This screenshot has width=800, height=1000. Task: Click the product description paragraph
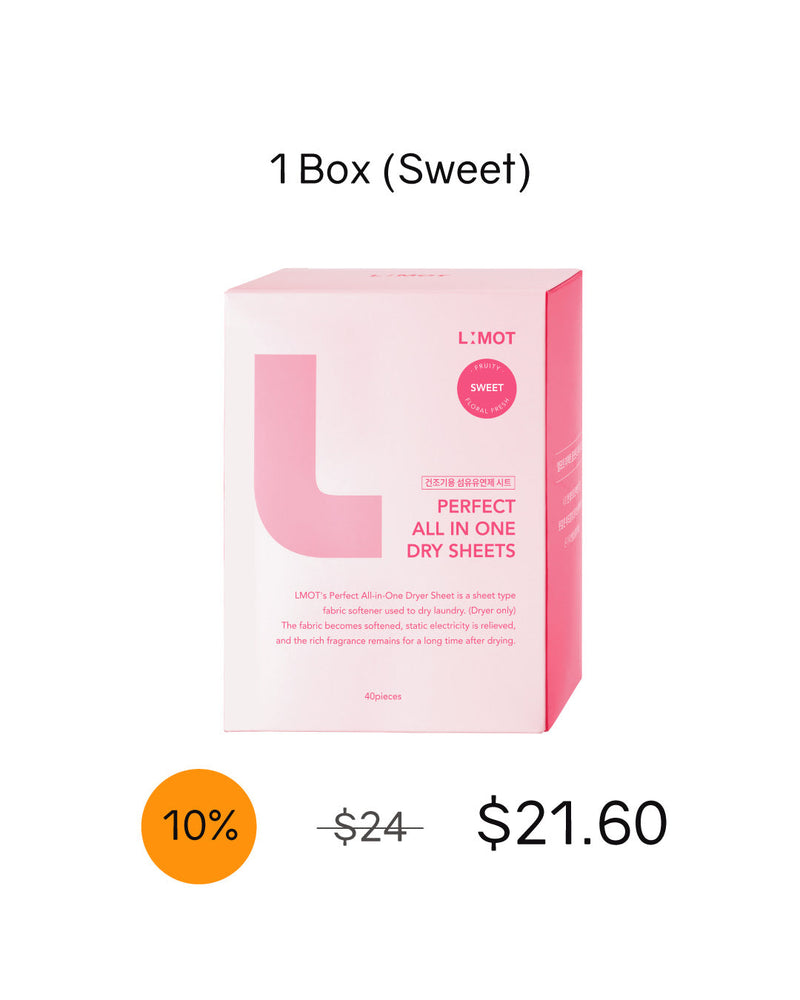pos(396,618)
